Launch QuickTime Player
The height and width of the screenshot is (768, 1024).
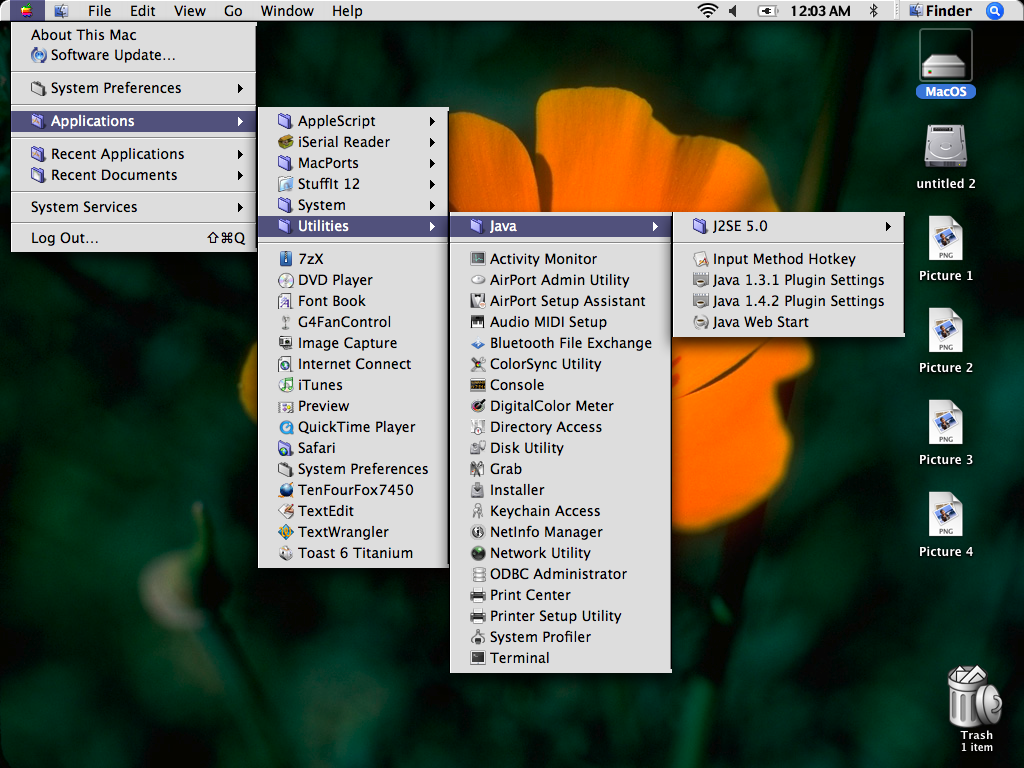[353, 426]
